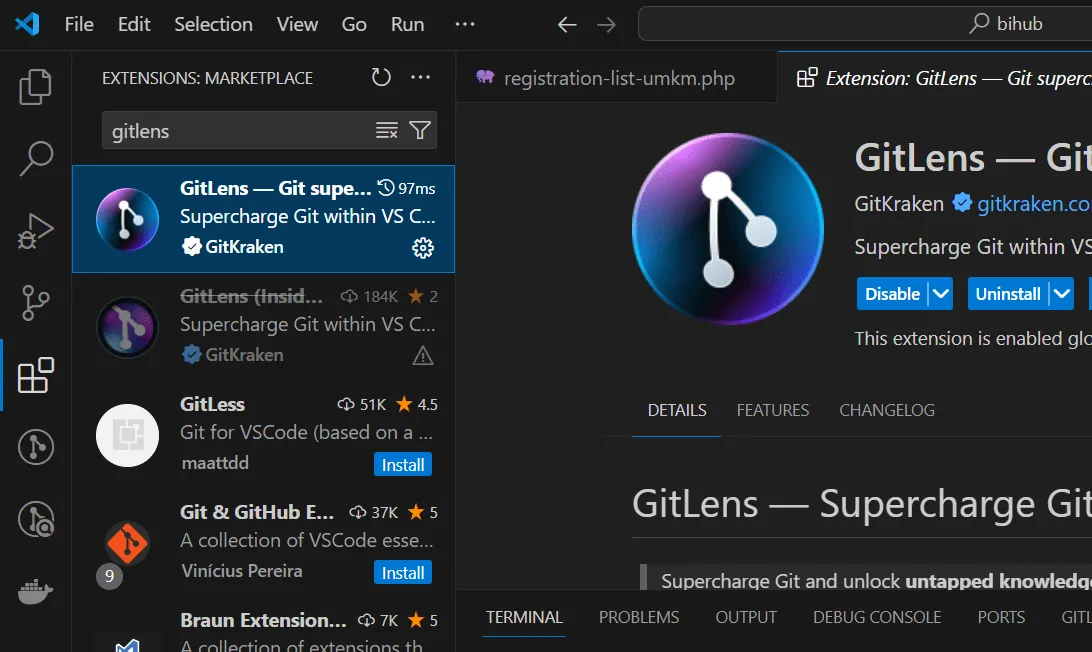Switch to the CHANGELOG tab
1092x652 pixels.
[886, 410]
